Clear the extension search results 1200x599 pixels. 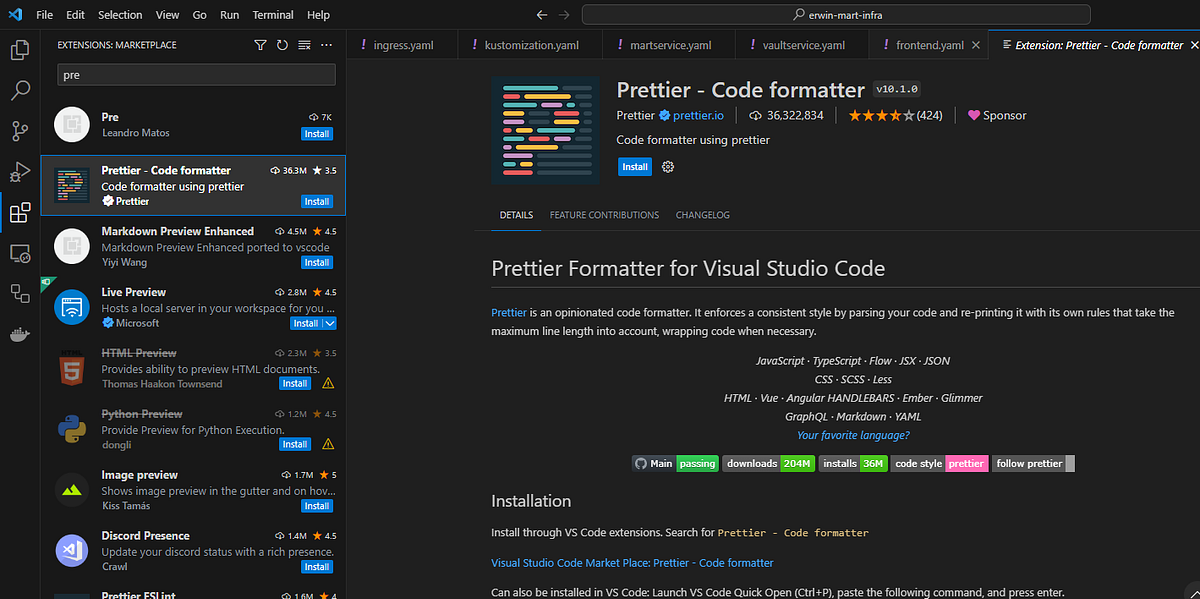pyautogui.click(x=303, y=44)
